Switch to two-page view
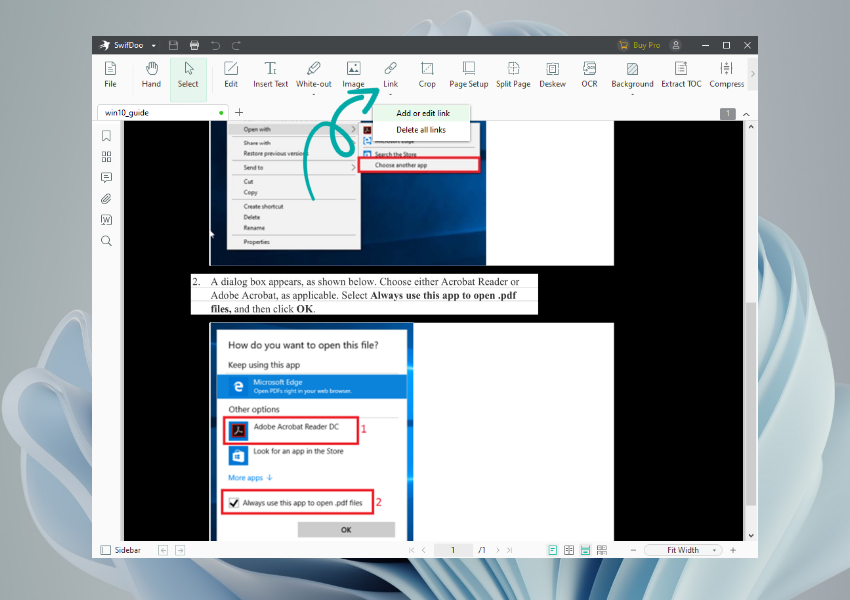 pos(569,550)
